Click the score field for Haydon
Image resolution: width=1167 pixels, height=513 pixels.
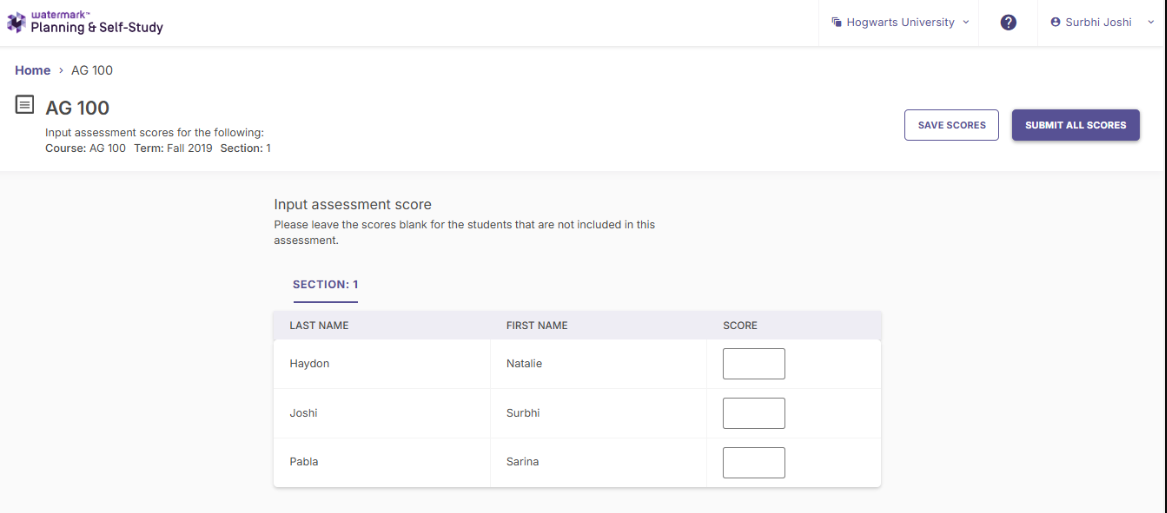754,364
